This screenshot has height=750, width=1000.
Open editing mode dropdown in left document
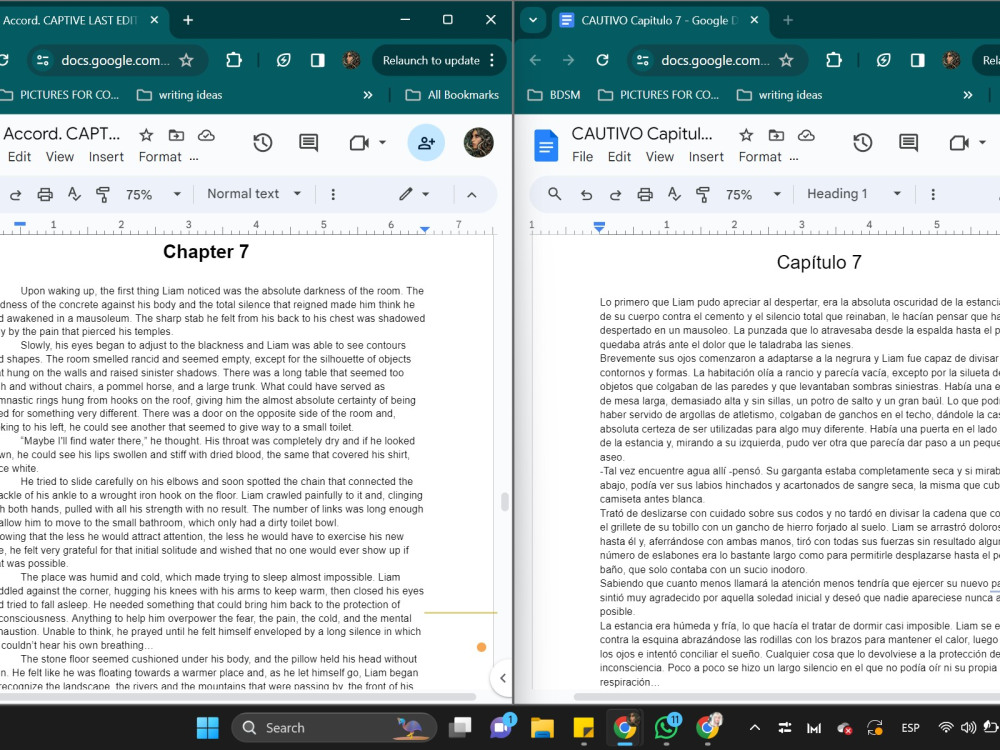(415, 194)
